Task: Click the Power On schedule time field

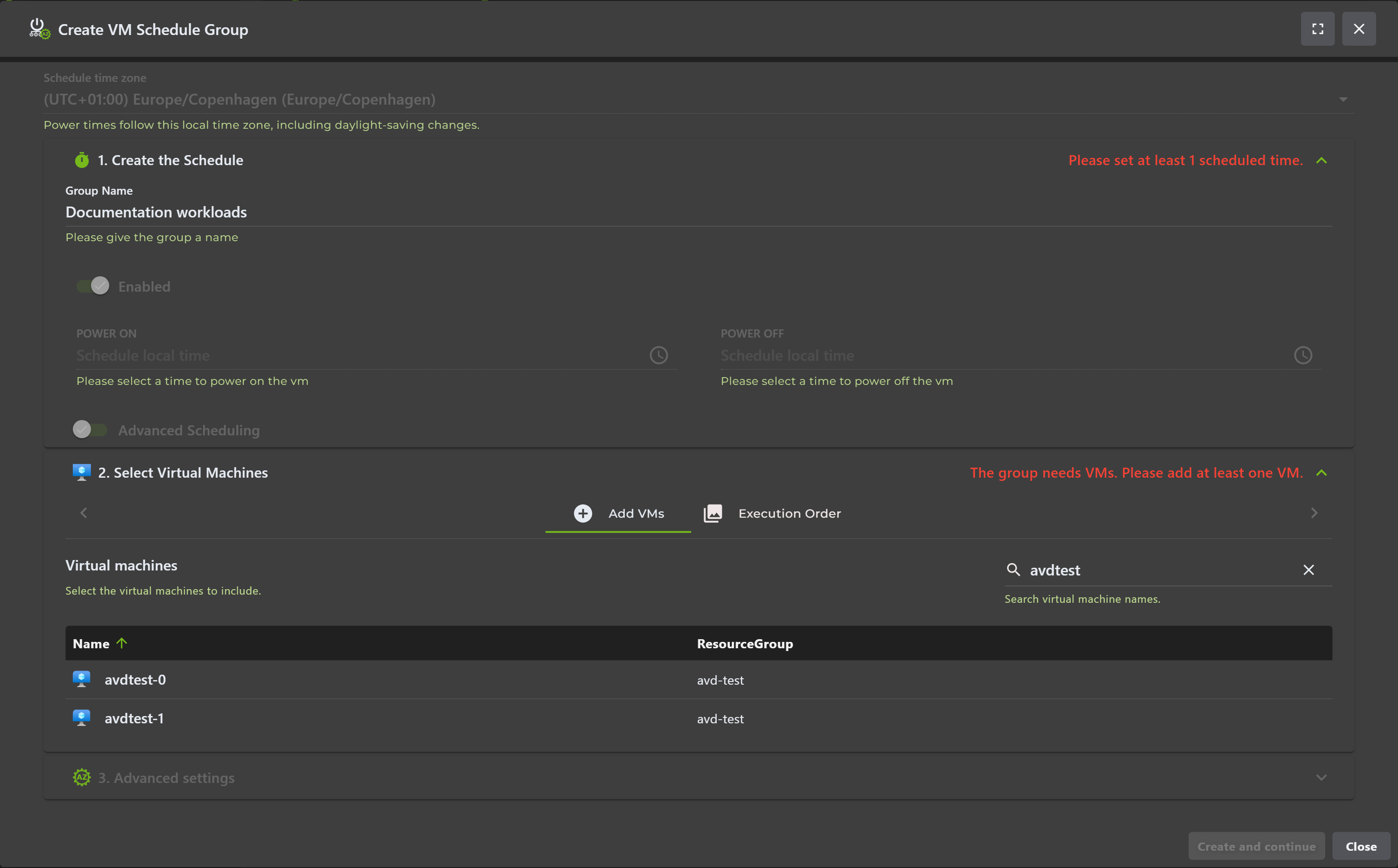Action: point(376,355)
